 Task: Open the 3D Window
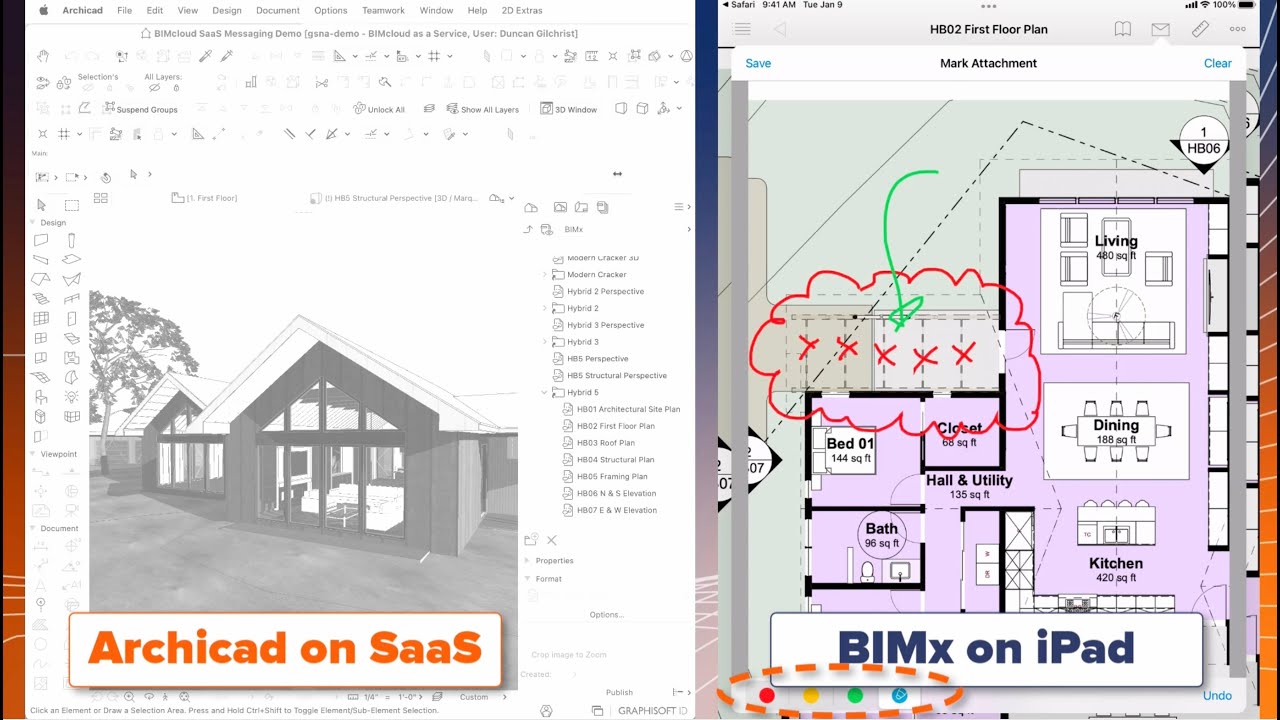click(569, 109)
